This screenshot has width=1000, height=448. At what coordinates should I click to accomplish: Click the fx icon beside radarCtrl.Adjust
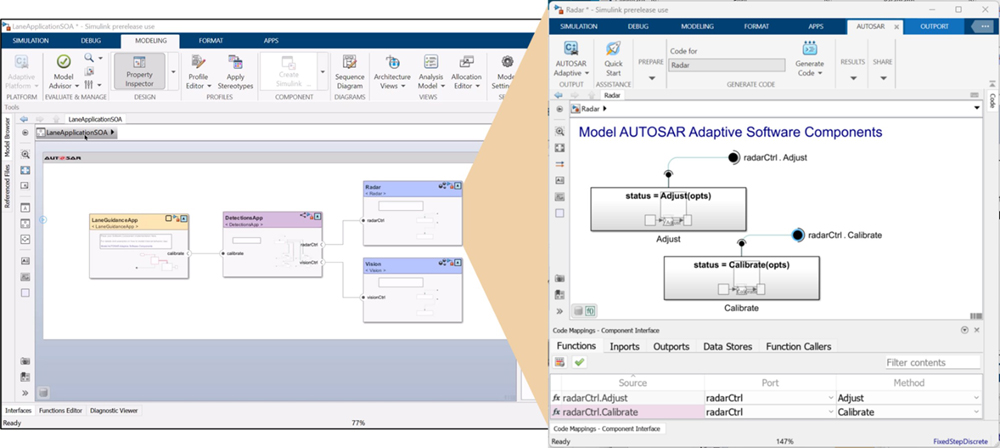tap(556, 398)
